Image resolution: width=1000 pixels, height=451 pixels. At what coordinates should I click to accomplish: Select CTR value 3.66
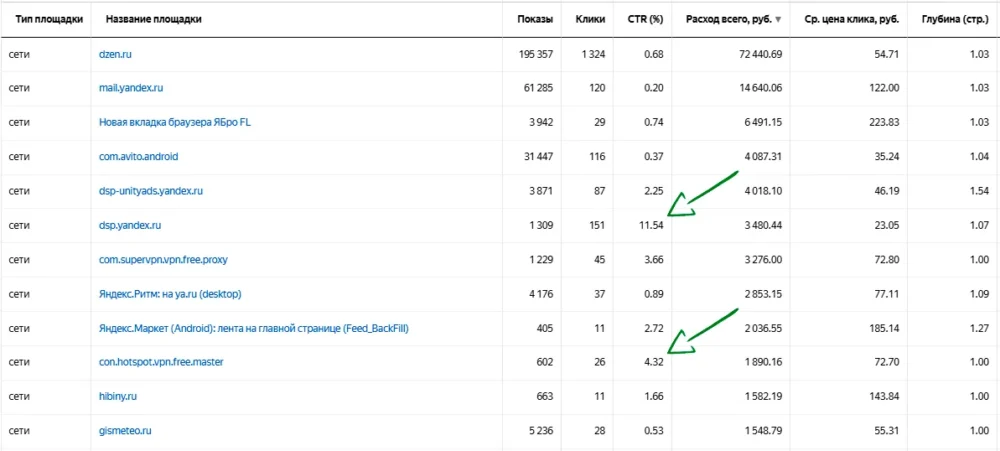click(x=654, y=260)
